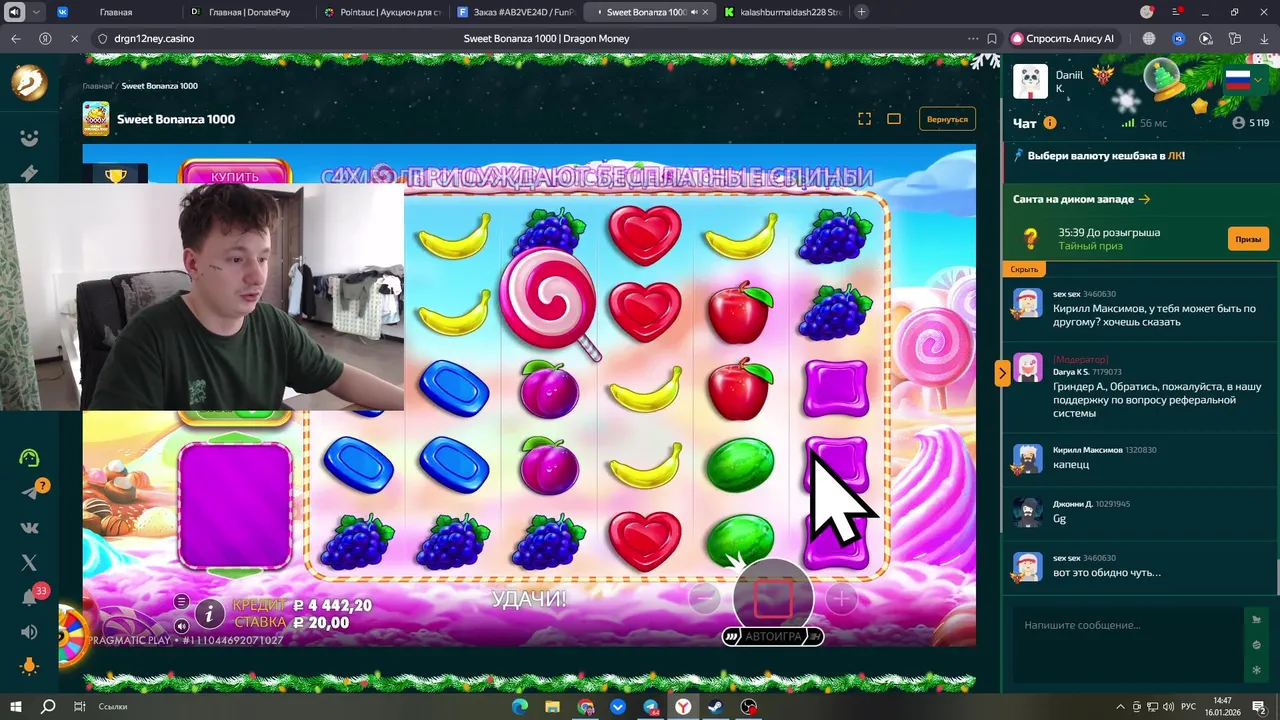This screenshot has width=1280, height=720.
Task: Collapse the chat panel with the orange arrow
Action: click(x=1002, y=373)
